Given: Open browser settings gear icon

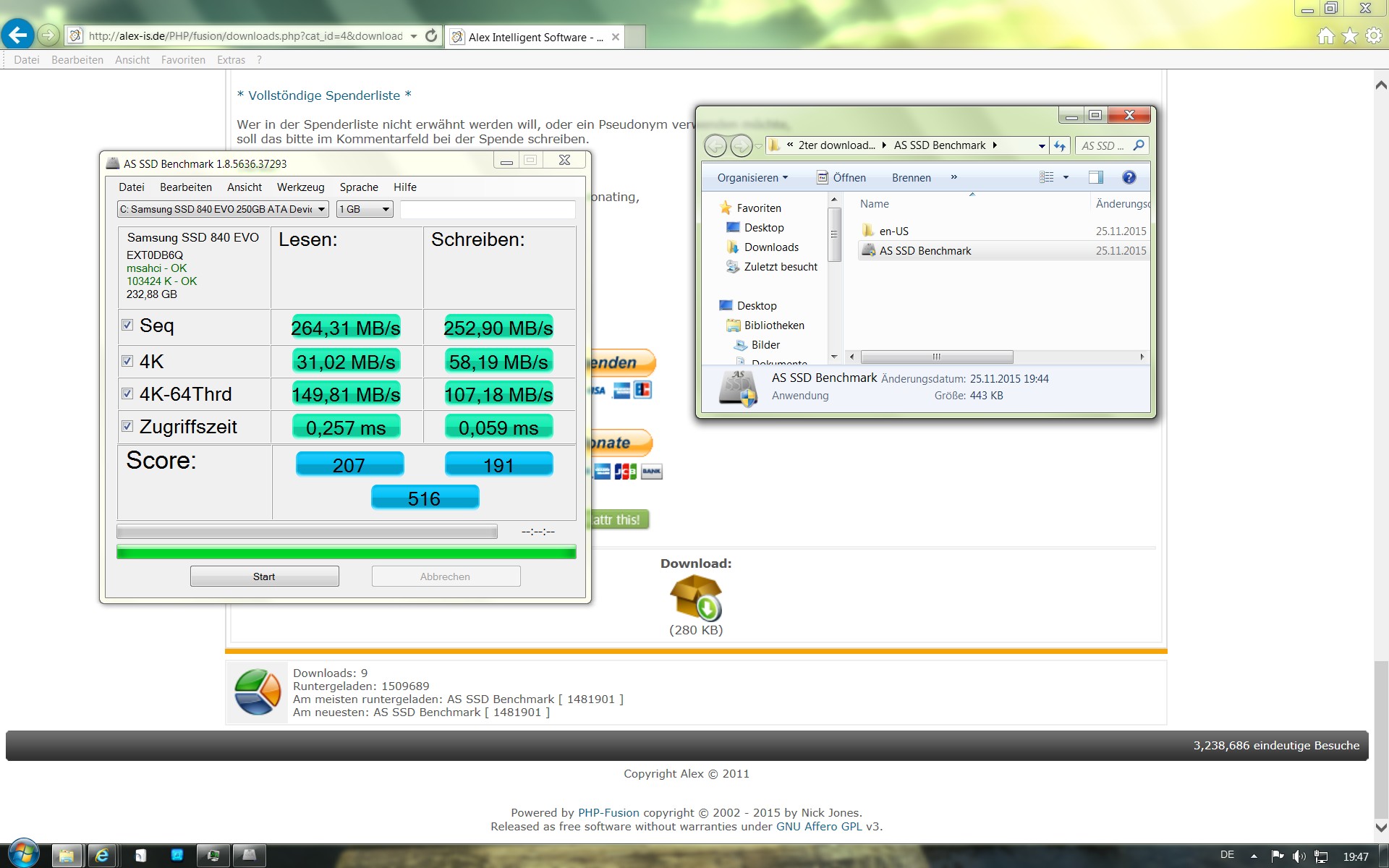Looking at the screenshot, I should [1373, 36].
